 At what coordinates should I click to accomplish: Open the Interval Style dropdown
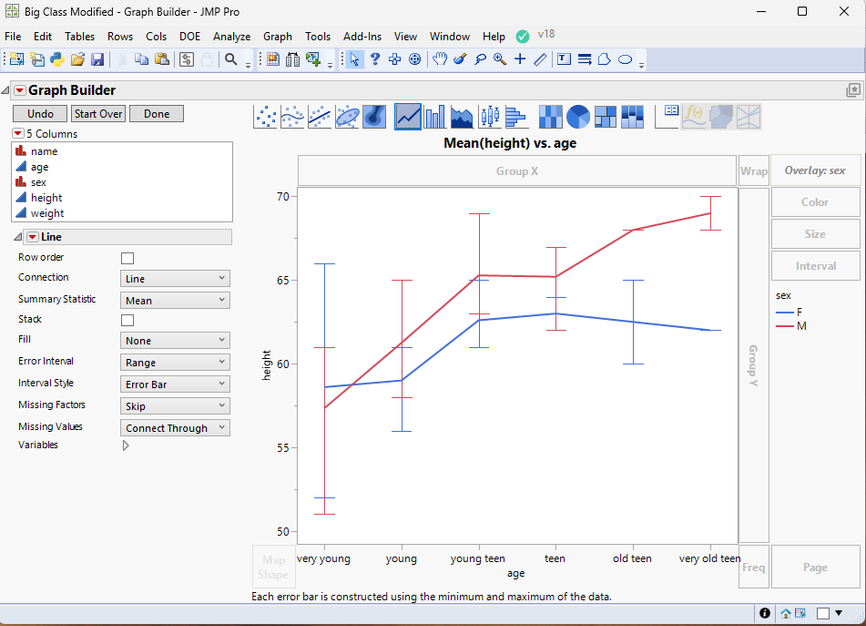(175, 384)
